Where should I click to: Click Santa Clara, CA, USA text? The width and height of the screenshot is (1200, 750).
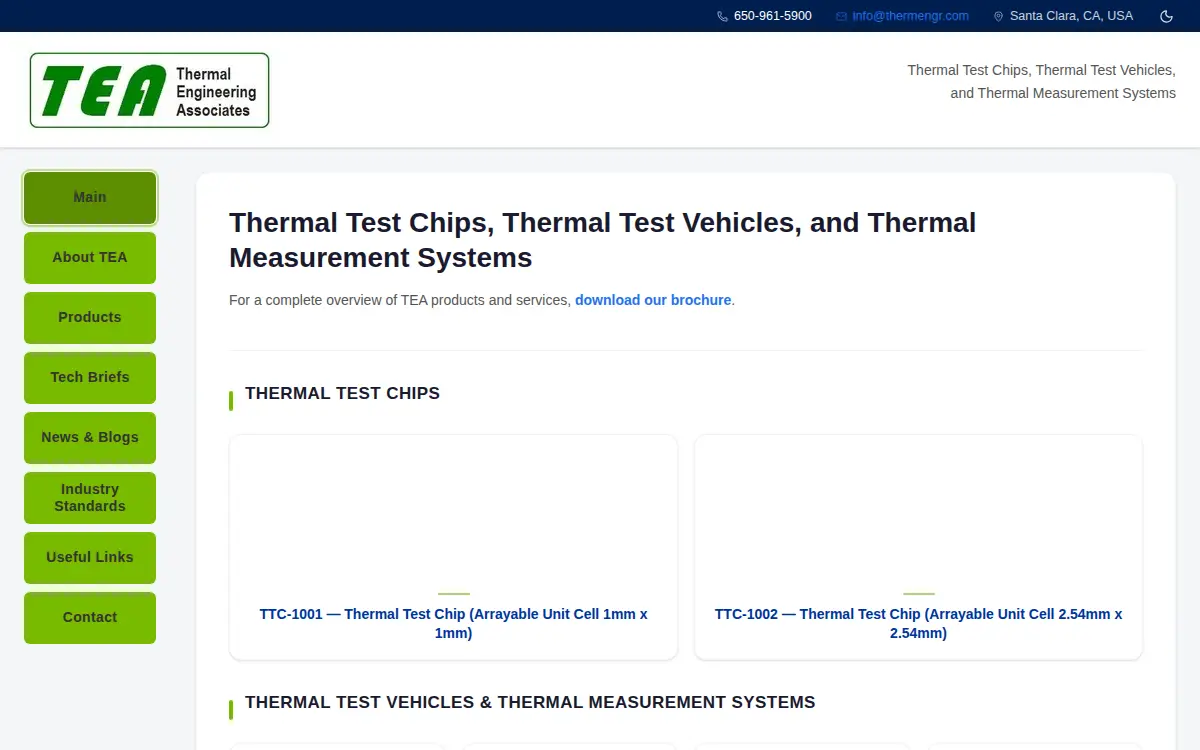coord(1072,16)
